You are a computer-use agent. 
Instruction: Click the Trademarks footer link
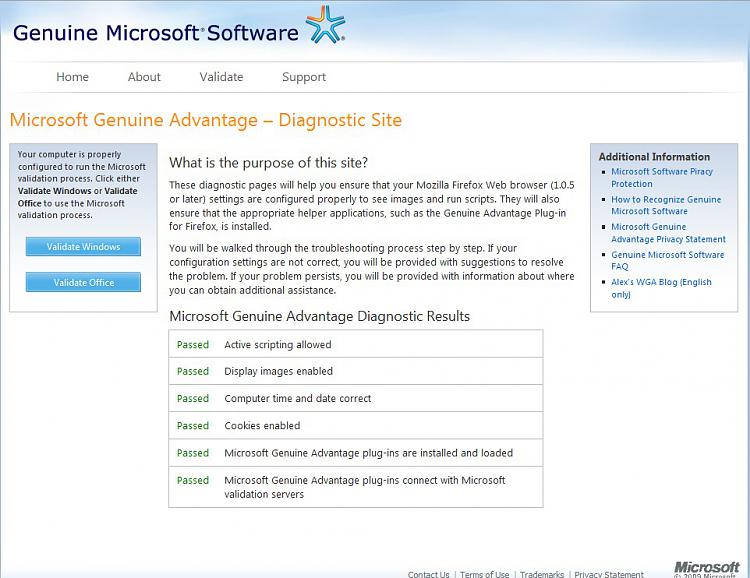[x=542, y=574]
